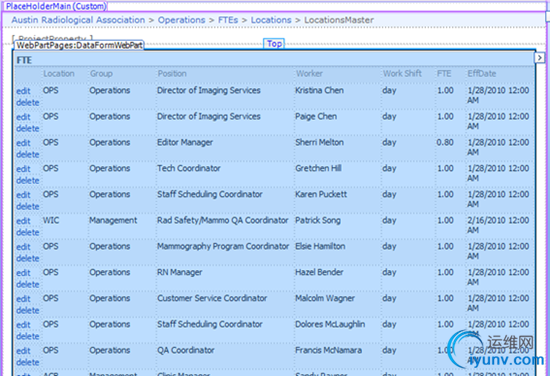Click Mammography Program Coordinator cell

(223, 246)
